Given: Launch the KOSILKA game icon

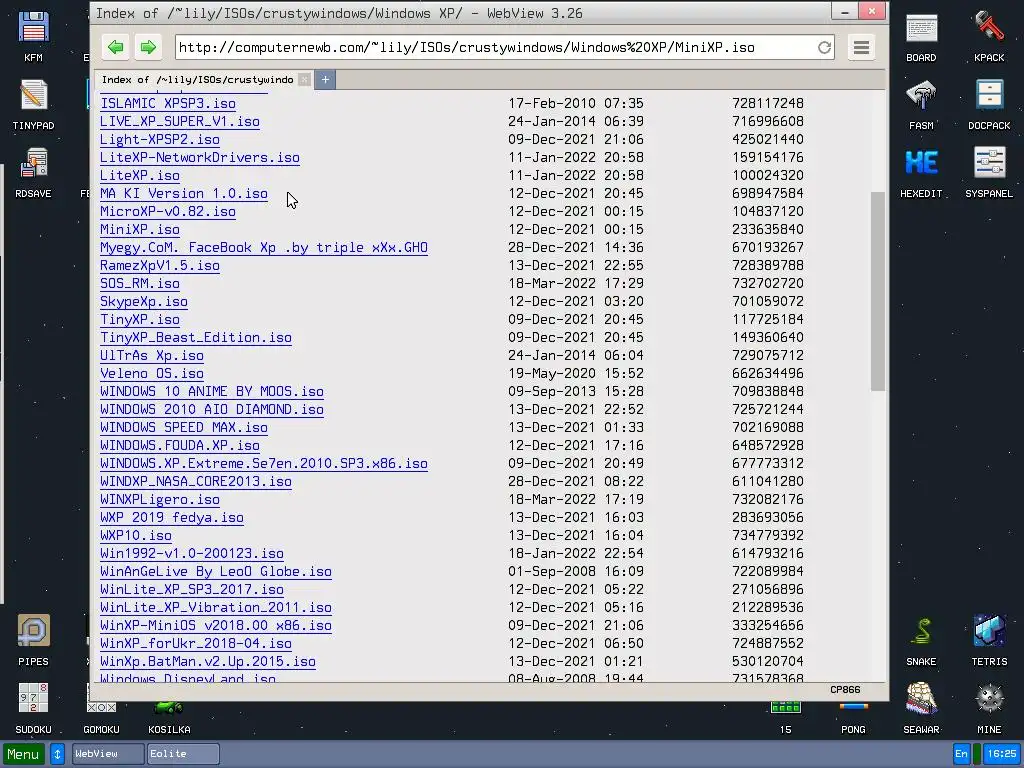Looking at the screenshot, I should pyautogui.click(x=169, y=717).
